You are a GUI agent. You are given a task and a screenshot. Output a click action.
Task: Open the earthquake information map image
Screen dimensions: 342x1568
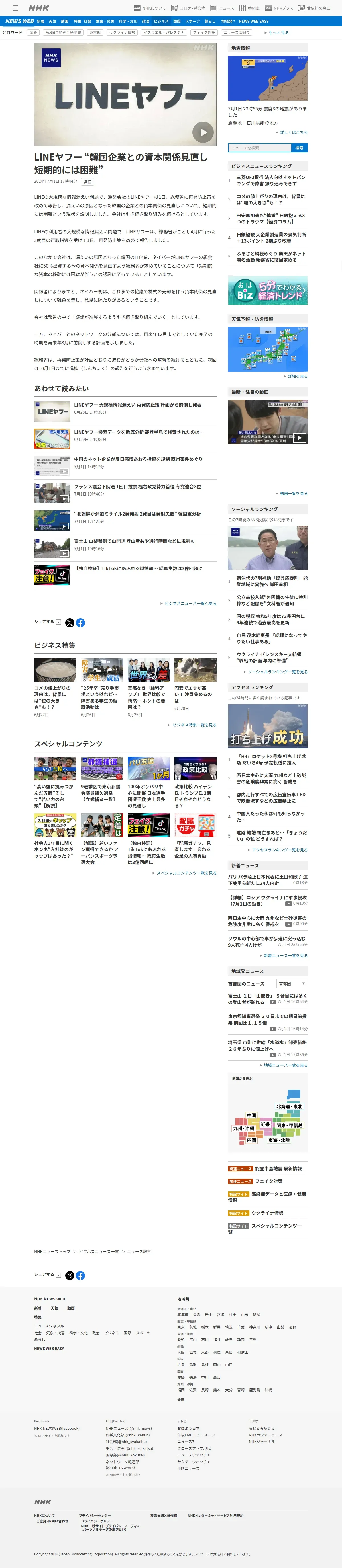[x=268, y=78]
